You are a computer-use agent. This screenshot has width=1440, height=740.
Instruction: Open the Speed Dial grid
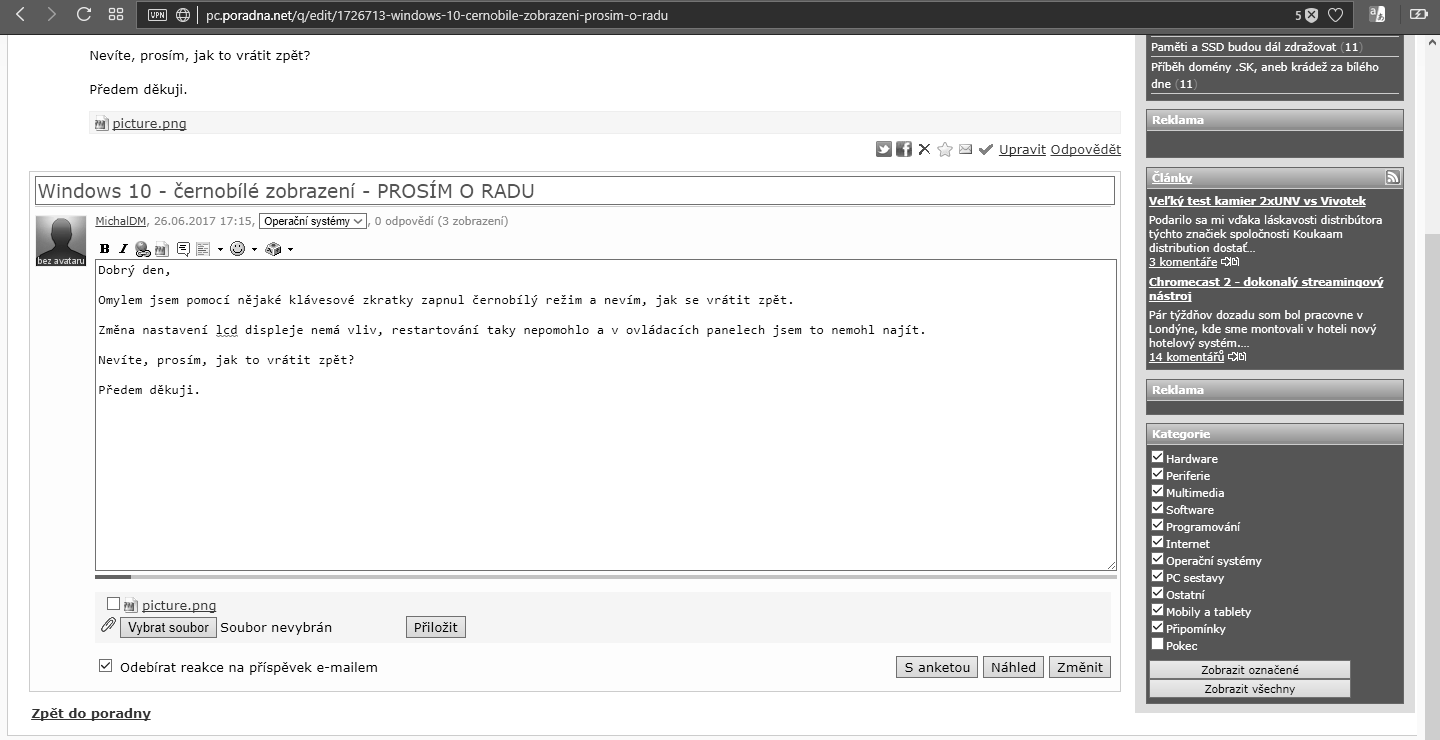pyautogui.click(x=116, y=15)
